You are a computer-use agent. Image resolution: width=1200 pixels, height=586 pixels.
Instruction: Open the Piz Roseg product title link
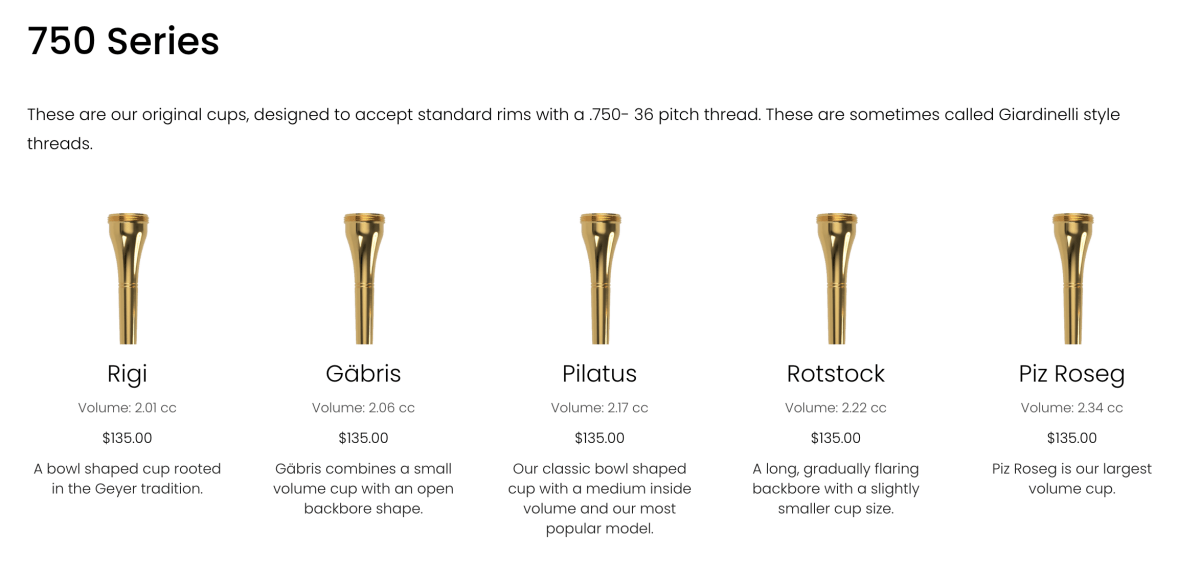coord(1071,374)
